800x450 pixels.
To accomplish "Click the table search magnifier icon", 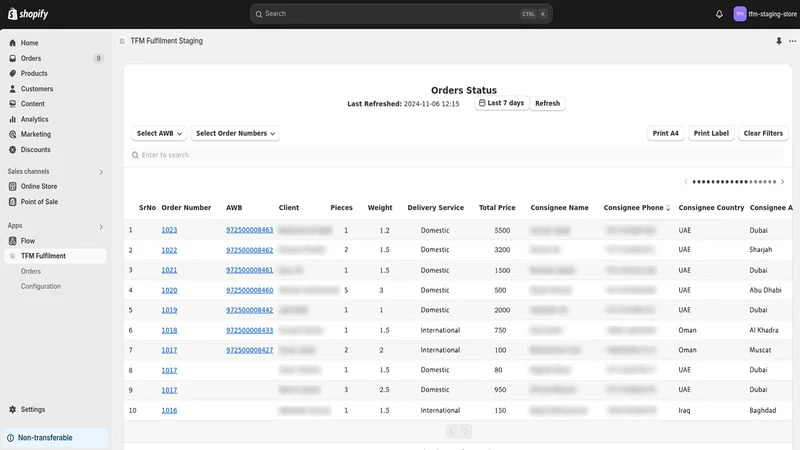I will (x=135, y=155).
